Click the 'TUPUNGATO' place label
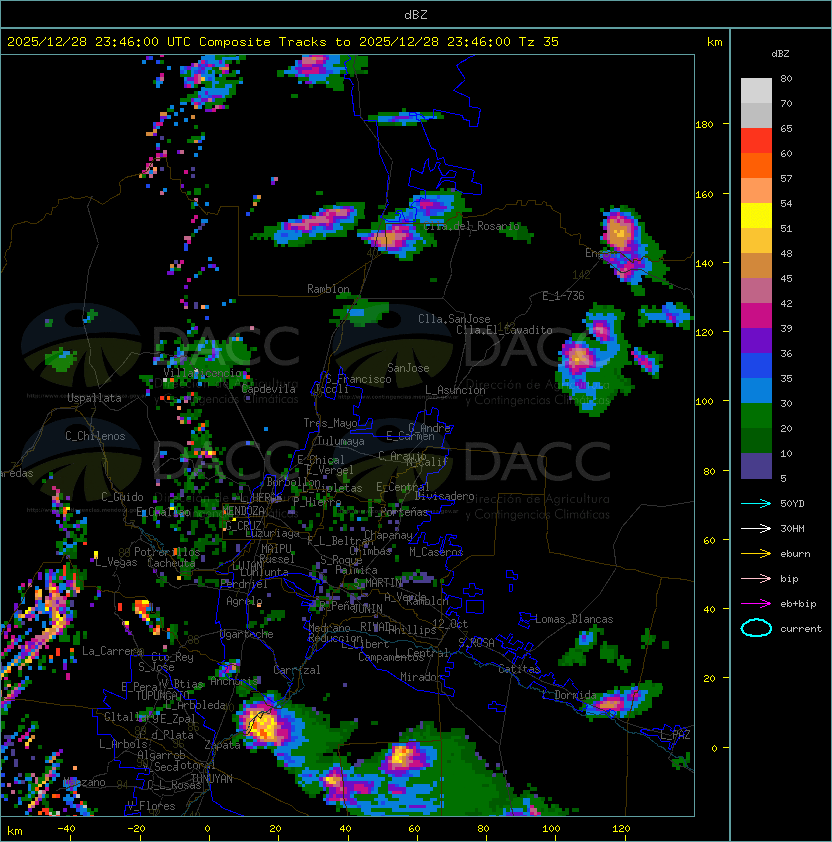The image size is (832, 842). pyautogui.click(x=162, y=696)
